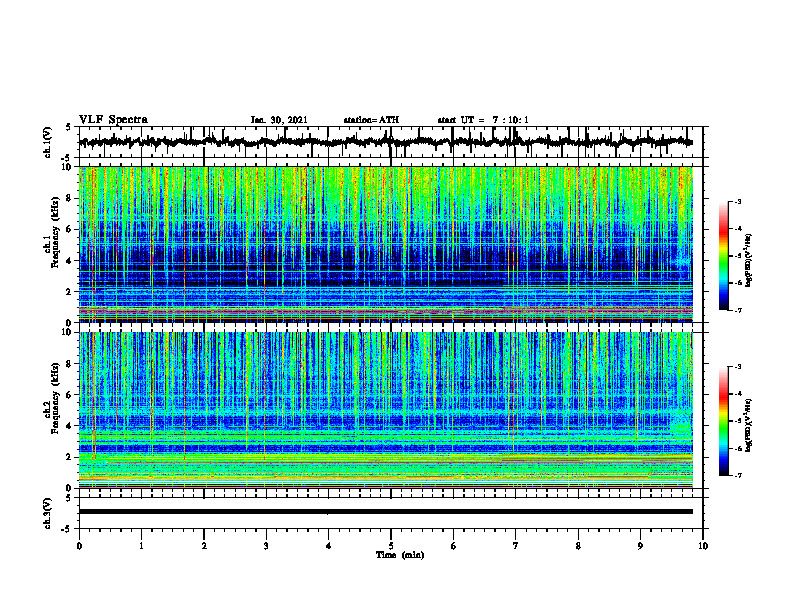Viewport: 792px width, 612px height.
Task: Click the ch.1 voltage waveform trace
Action: tap(386, 142)
